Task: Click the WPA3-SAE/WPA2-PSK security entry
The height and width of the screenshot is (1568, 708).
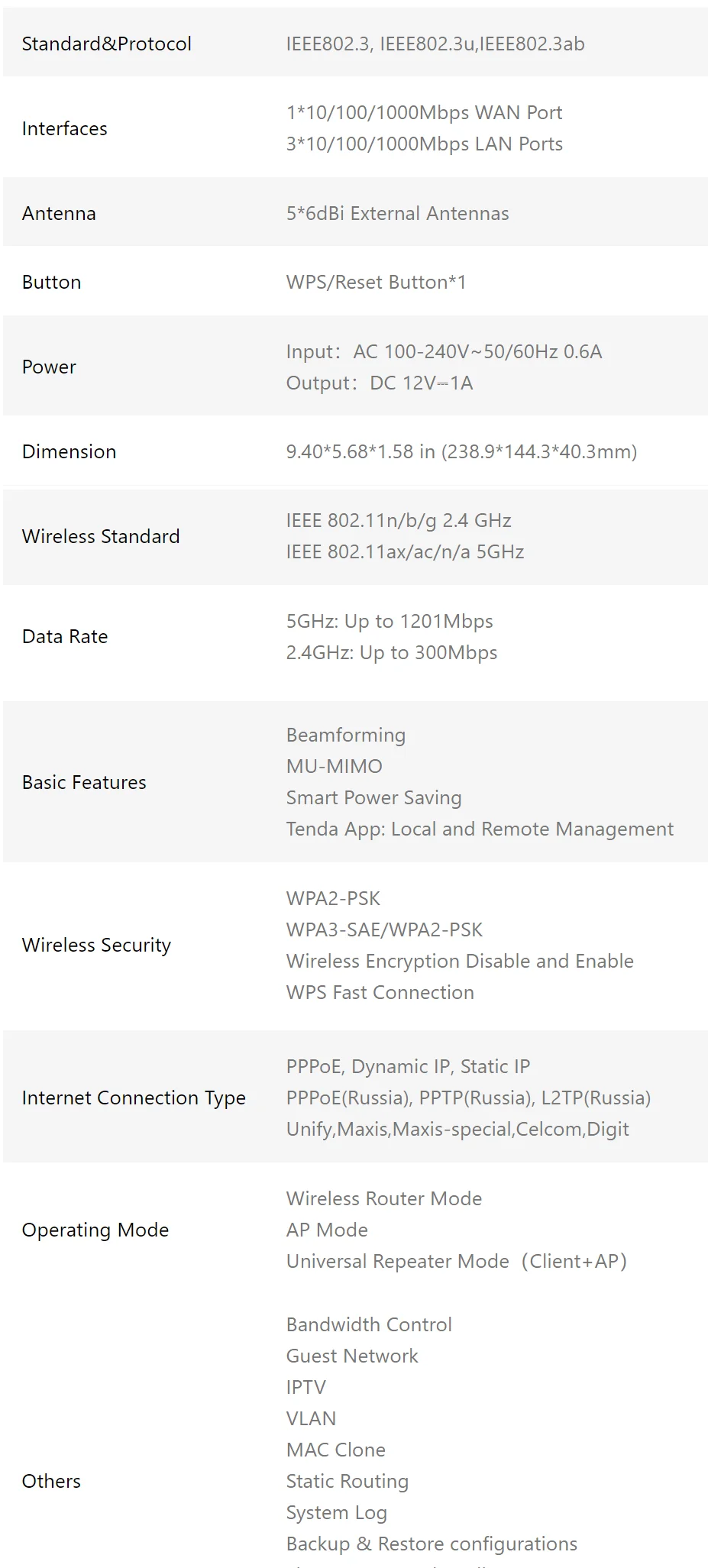Action: pos(384,930)
